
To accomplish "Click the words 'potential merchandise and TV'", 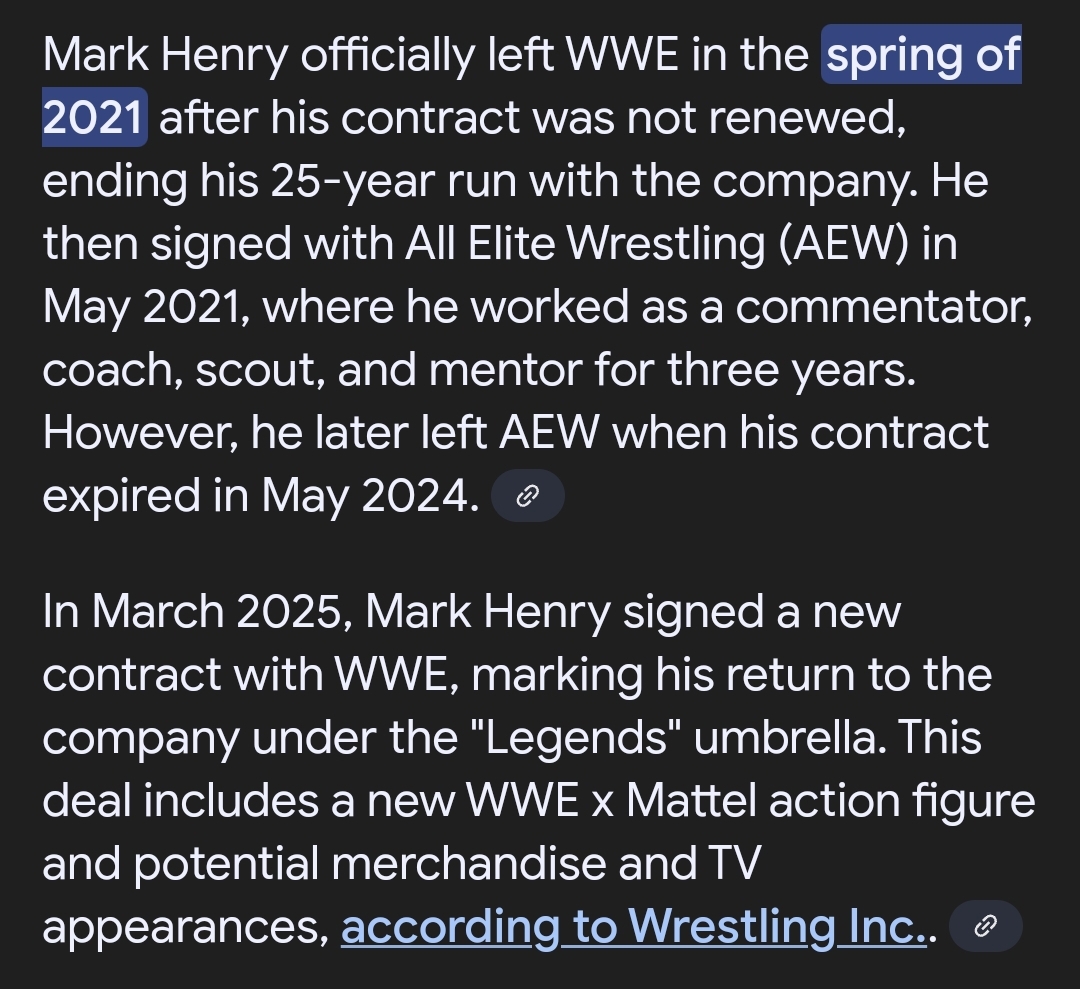I will click(x=447, y=864).
